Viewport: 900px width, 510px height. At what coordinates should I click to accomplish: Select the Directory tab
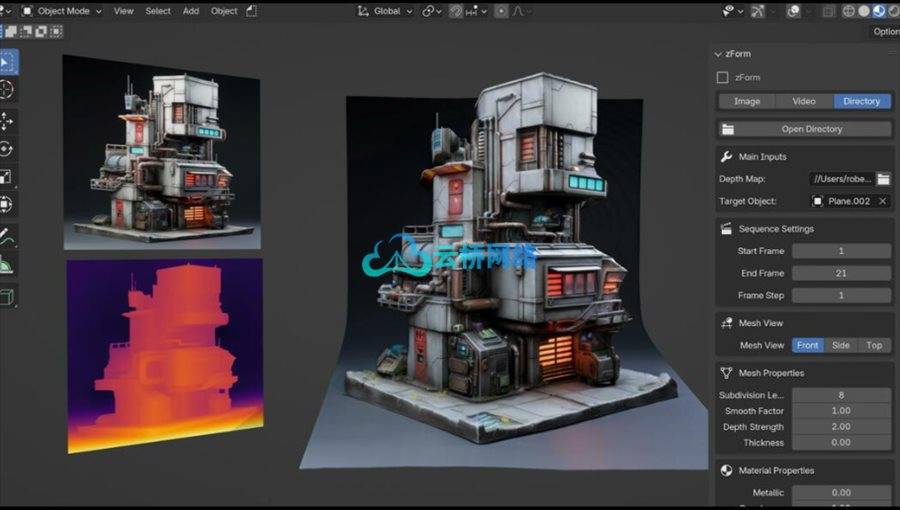click(862, 101)
